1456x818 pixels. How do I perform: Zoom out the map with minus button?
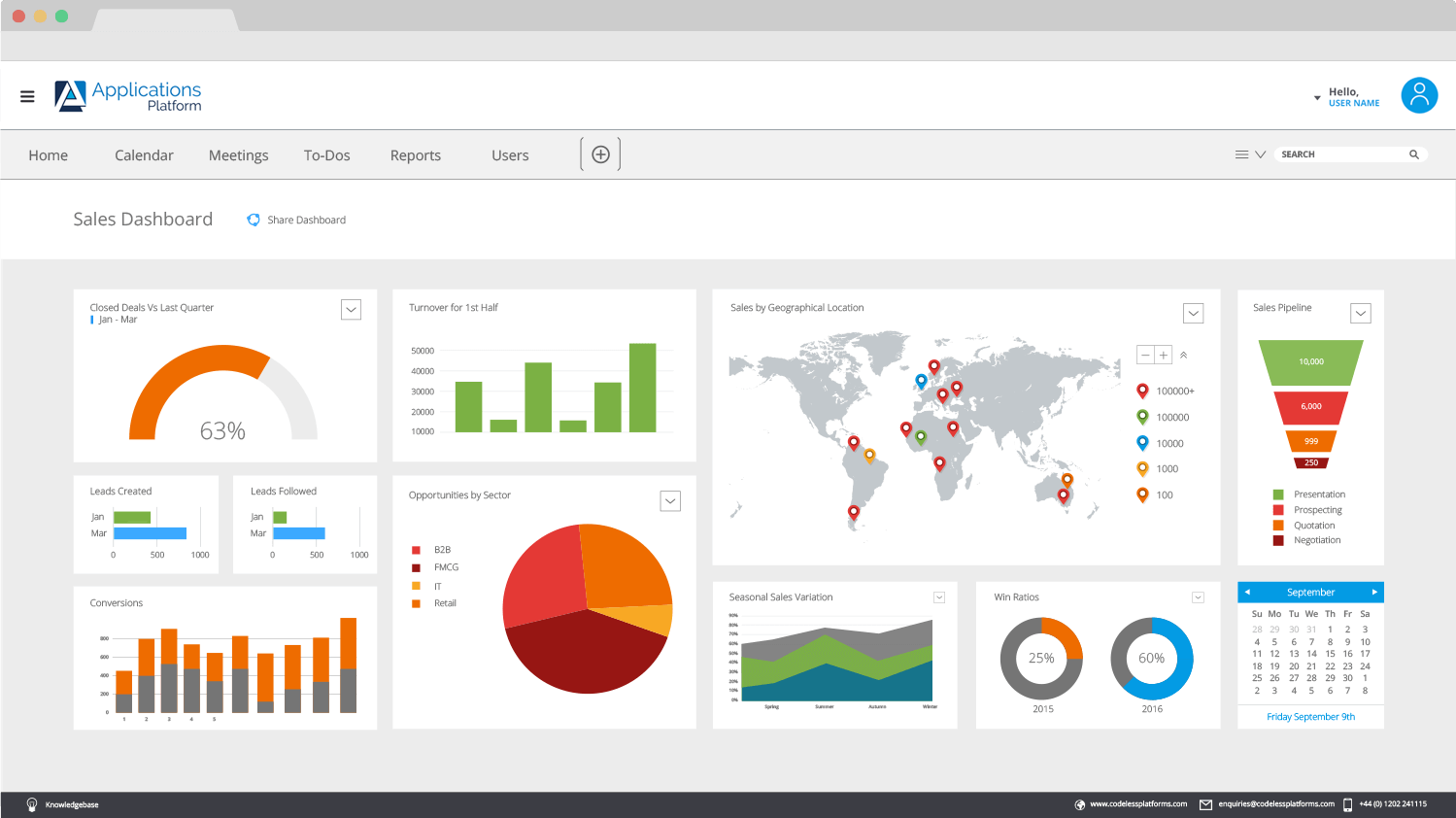click(x=1145, y=356)
